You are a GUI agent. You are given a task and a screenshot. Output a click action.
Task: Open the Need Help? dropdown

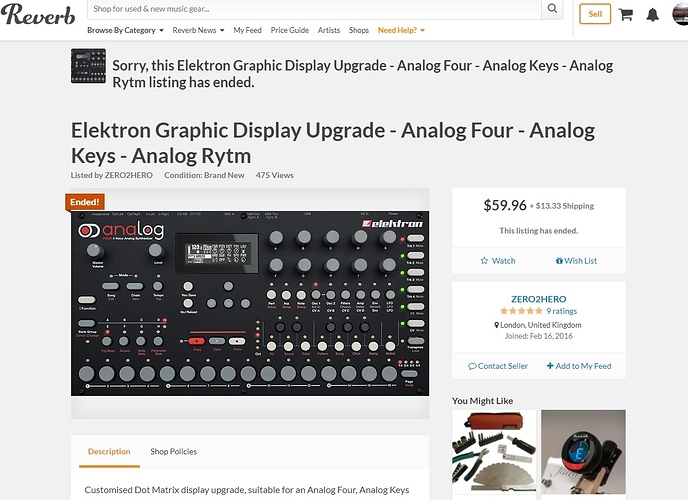point(401,31)
